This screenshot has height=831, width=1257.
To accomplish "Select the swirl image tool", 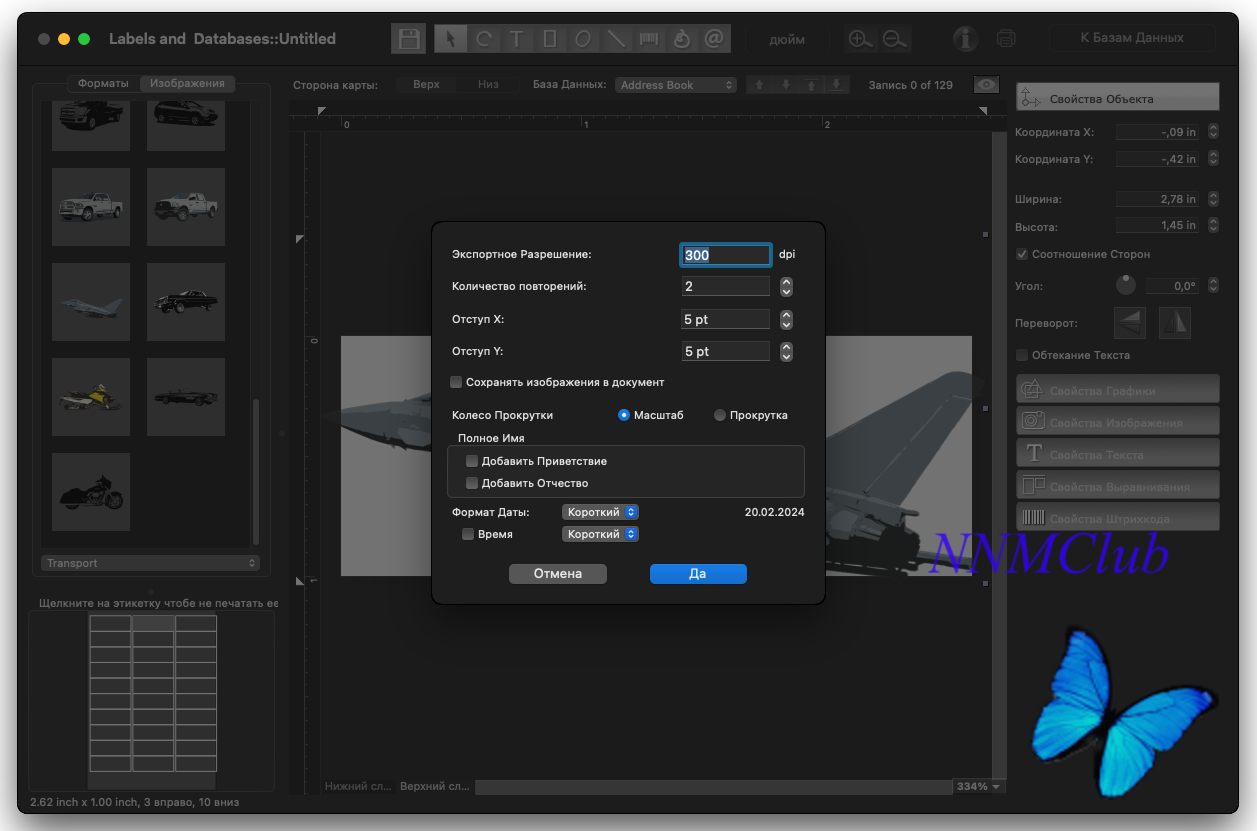I will pos(681,39).
